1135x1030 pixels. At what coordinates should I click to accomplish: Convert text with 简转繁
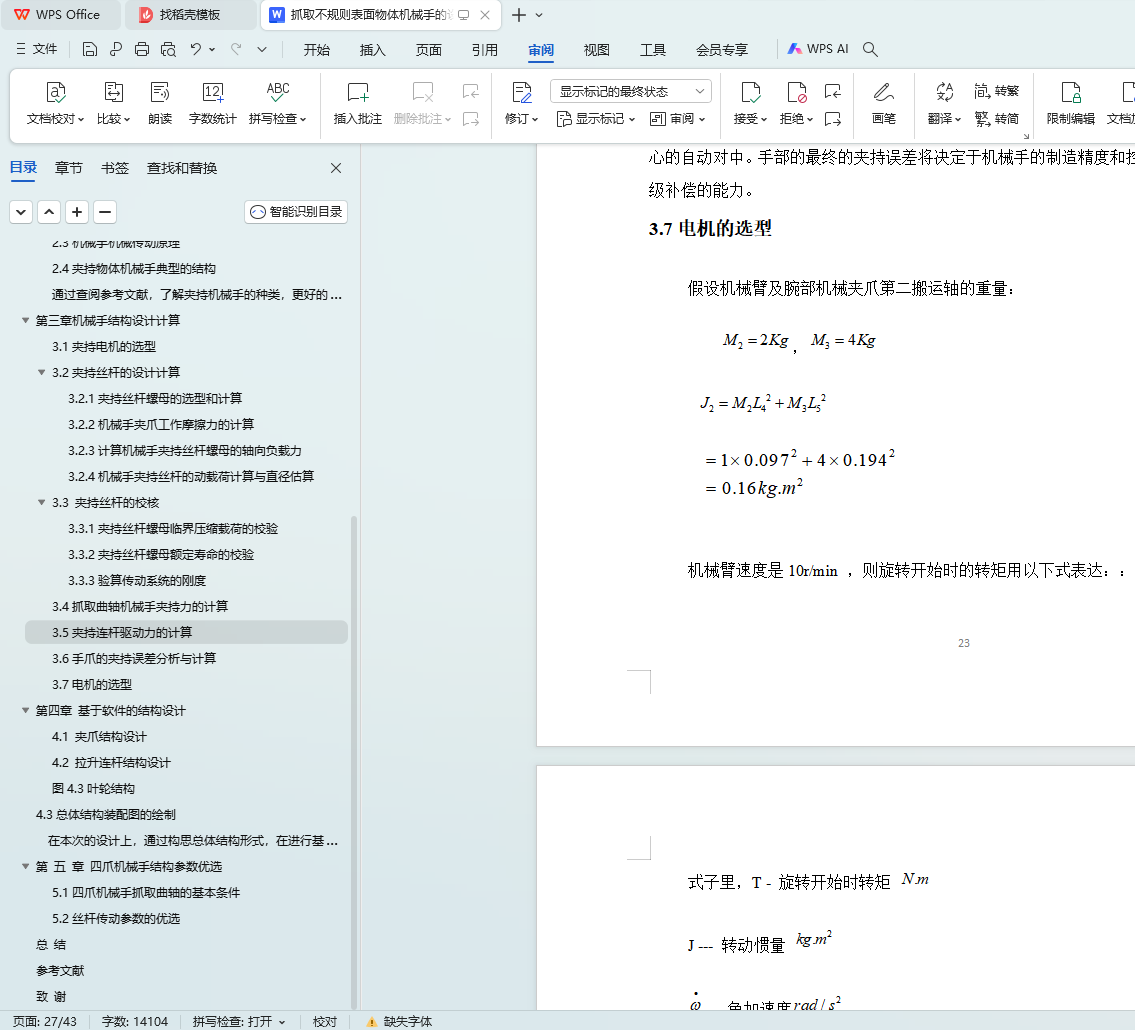(997, 91)
